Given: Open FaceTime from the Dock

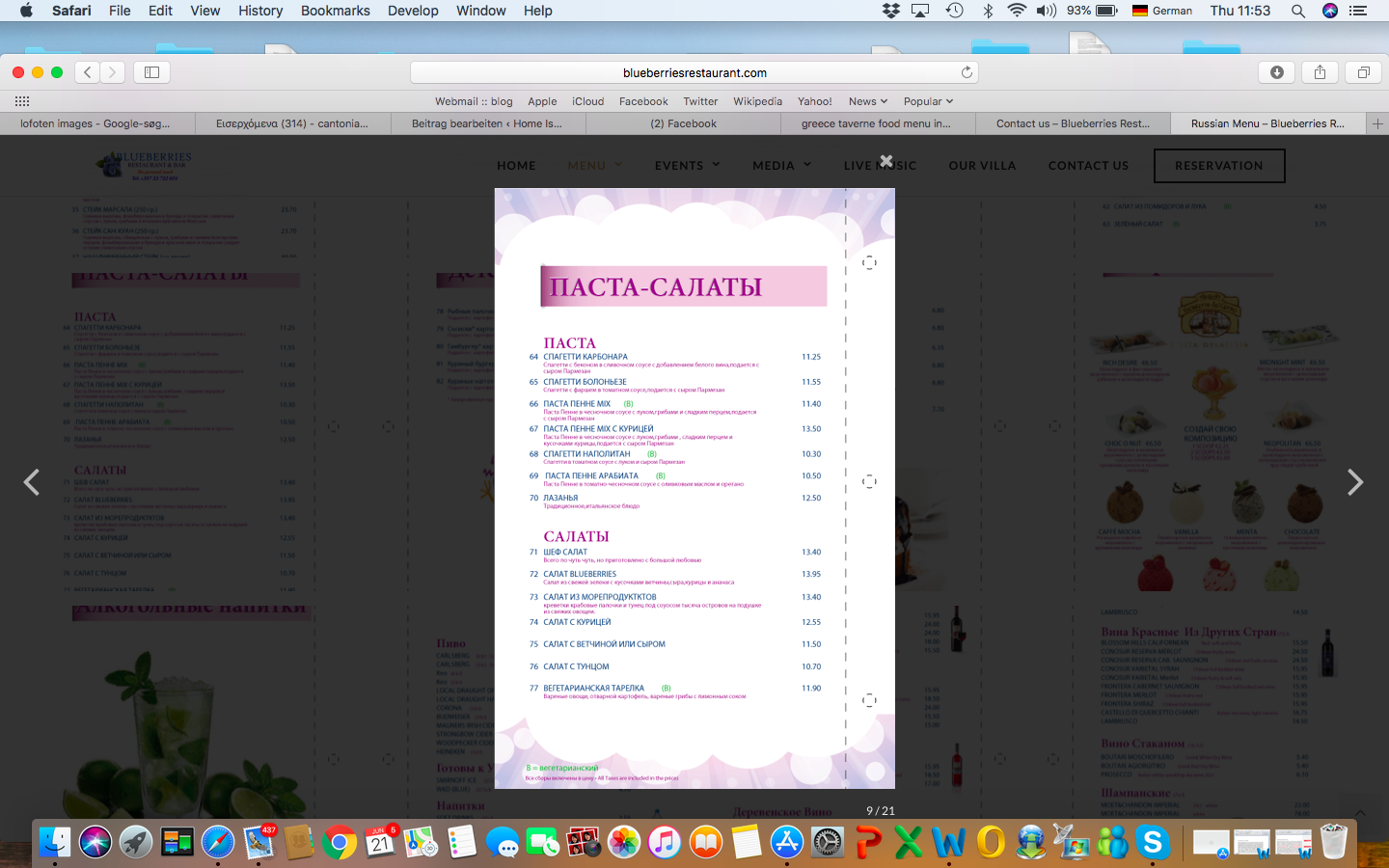Looking at the screenshot, I should tap(543, 842).
